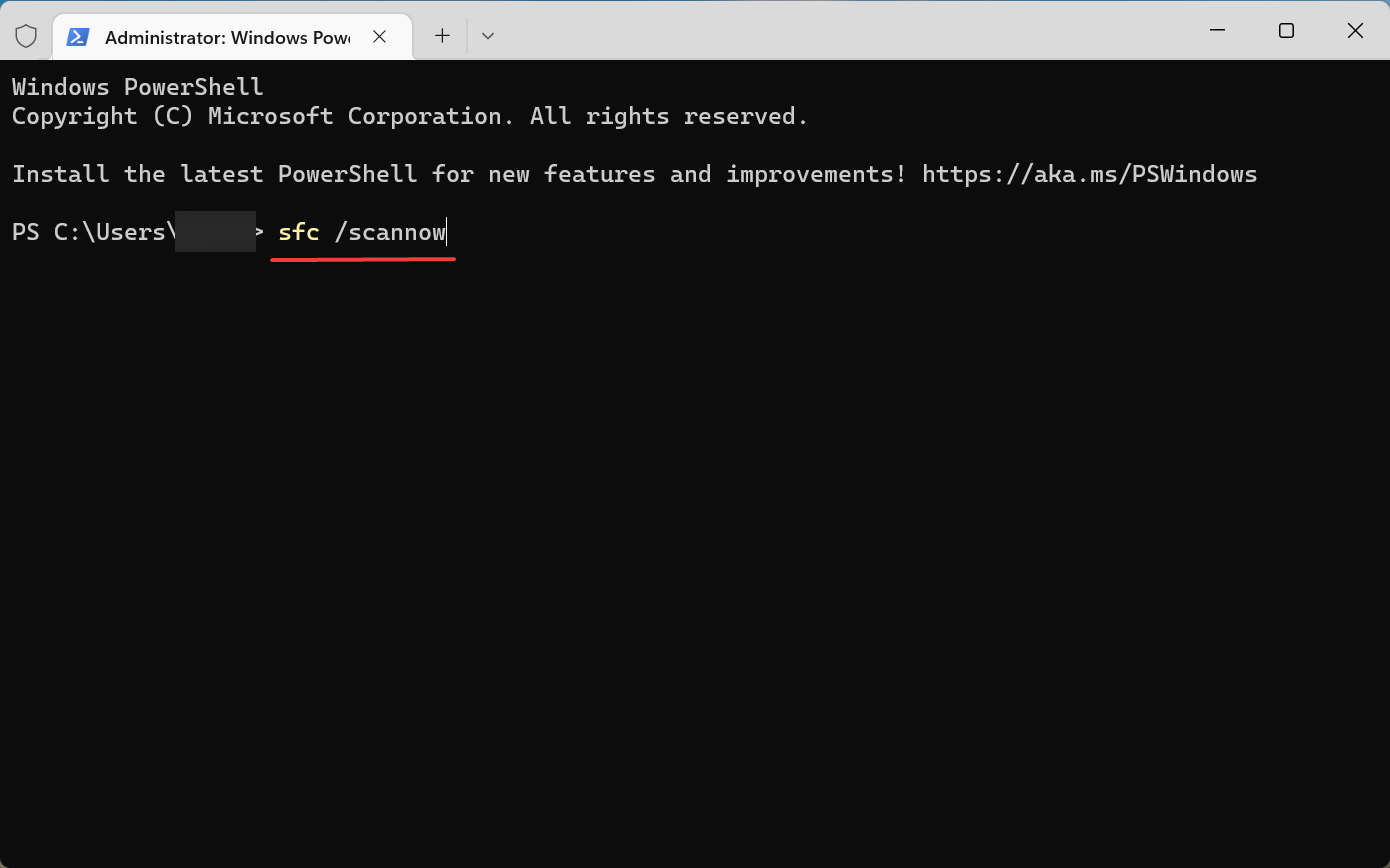
Task: Minimize the Terminal window
Action: pyautogui.click(x=1217, y=31)
